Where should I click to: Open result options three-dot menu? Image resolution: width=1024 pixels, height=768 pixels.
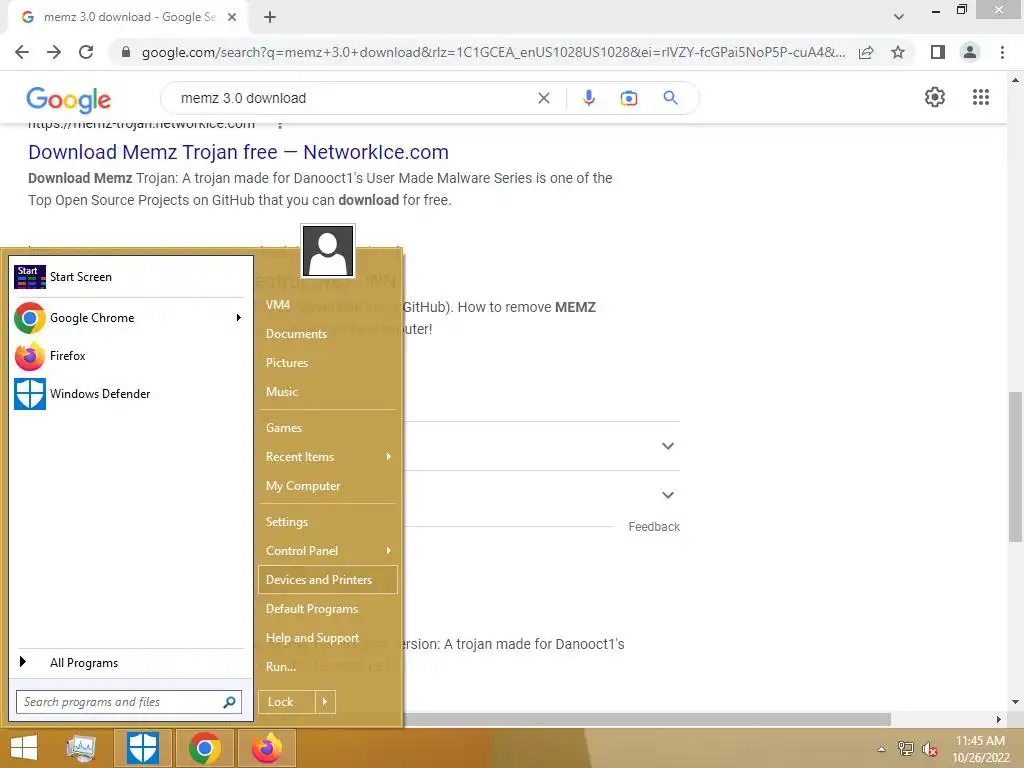click(x=280, y=125)
